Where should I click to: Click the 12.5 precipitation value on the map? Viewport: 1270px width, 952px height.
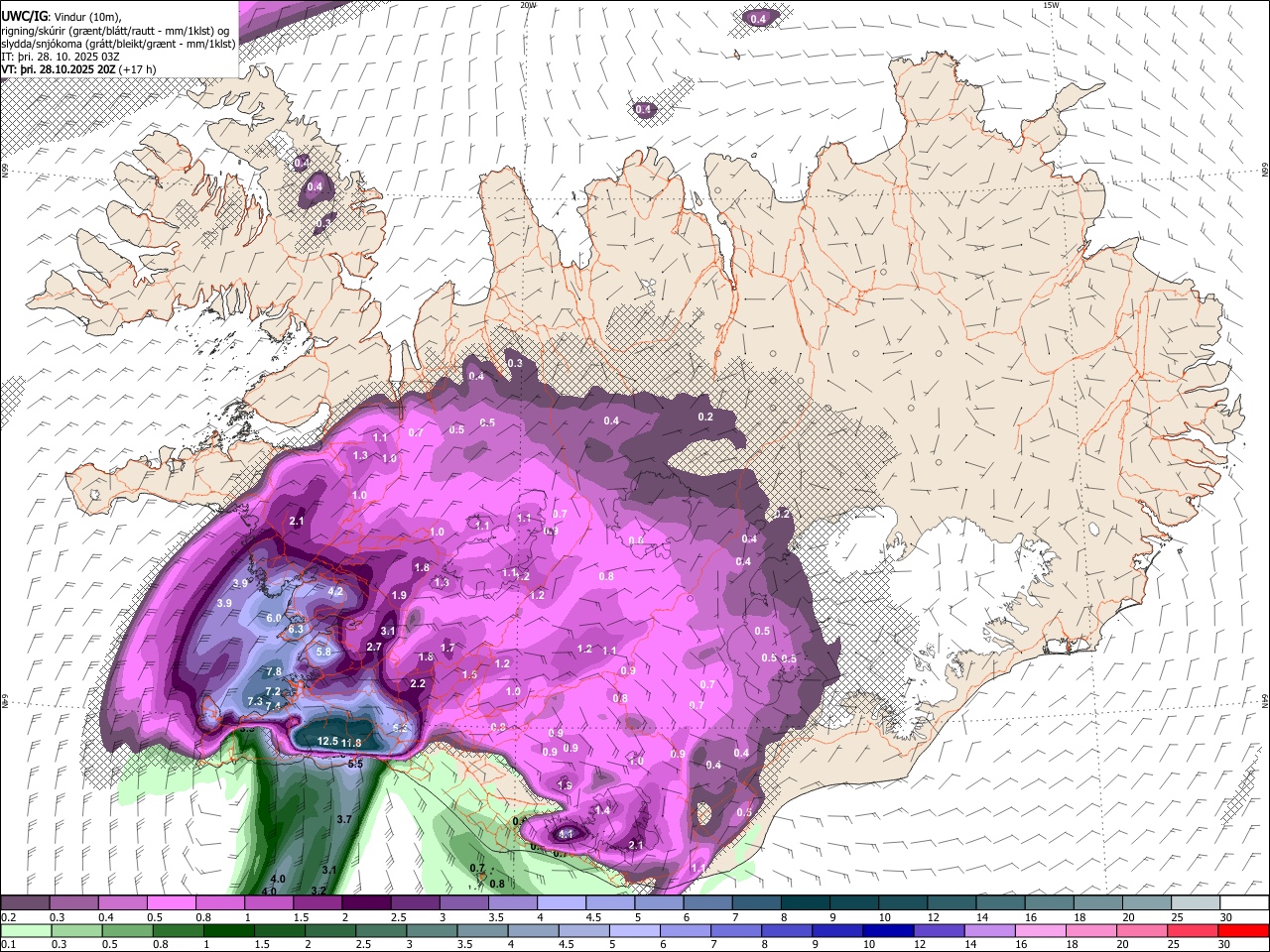(x=327, y=741)
